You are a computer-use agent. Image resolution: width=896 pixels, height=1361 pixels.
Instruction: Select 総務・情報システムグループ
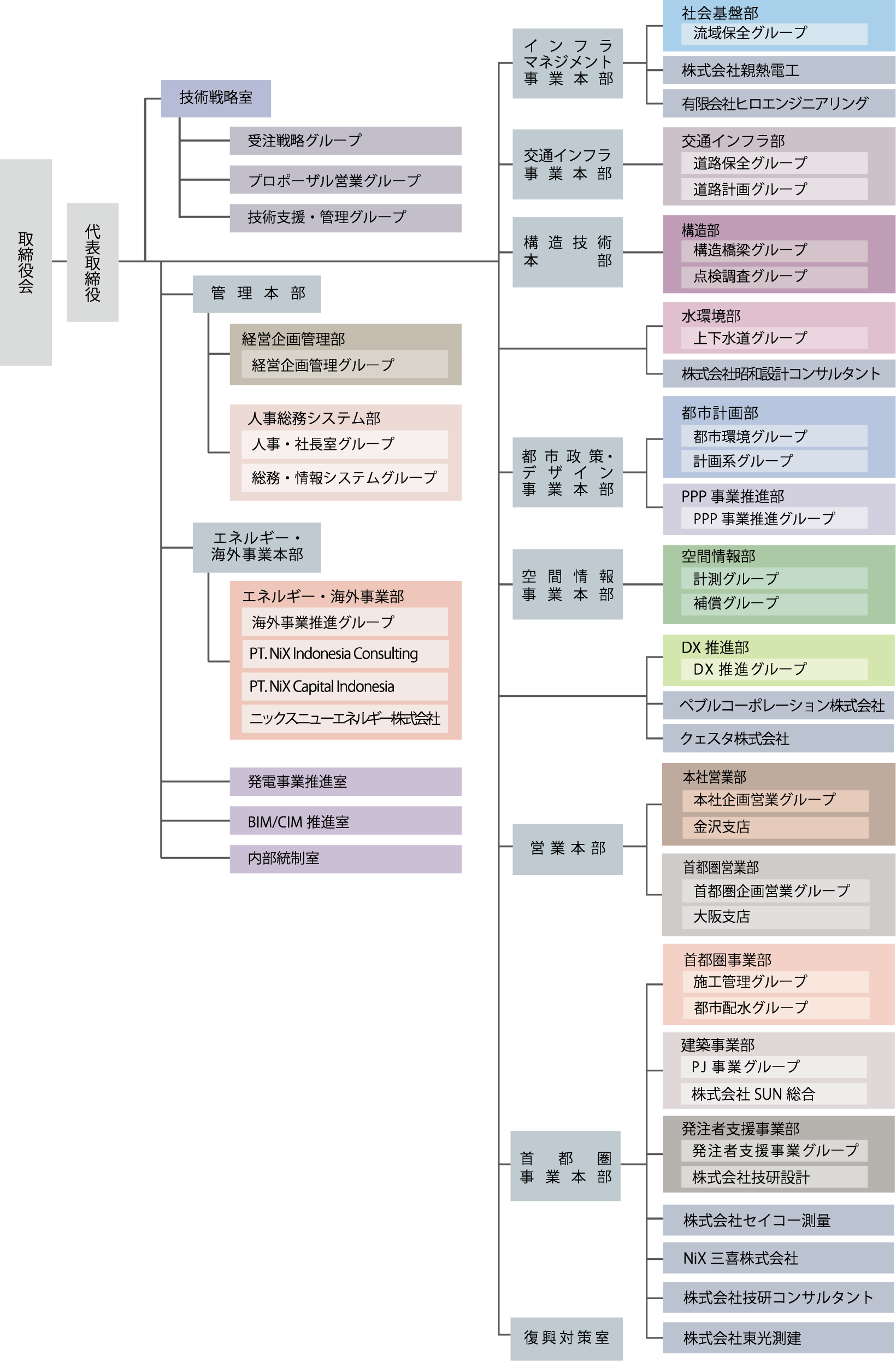click(x=345, y=478)
